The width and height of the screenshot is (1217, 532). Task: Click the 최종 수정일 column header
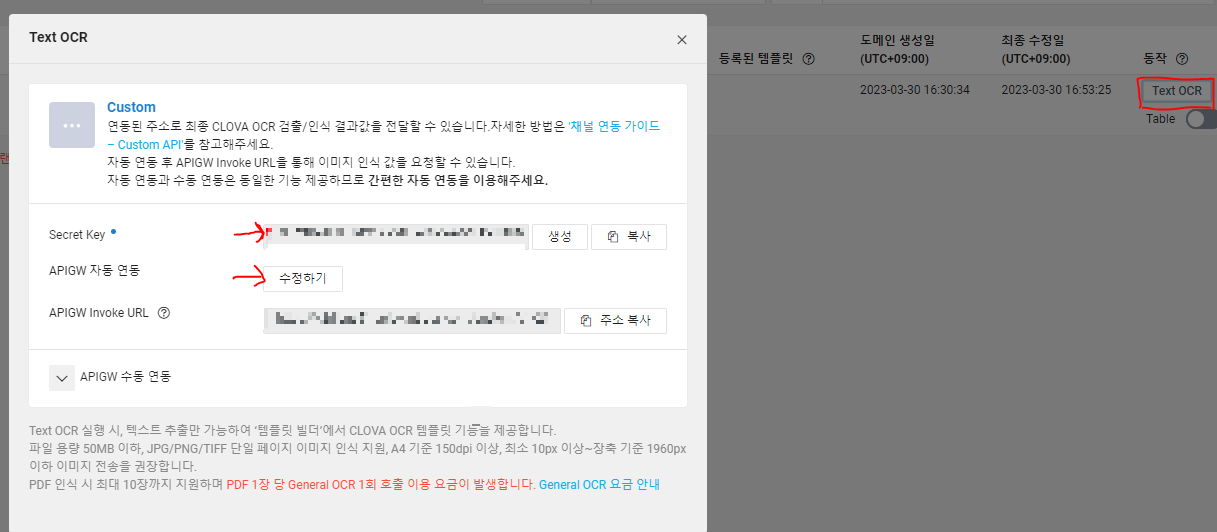[x=1035, y=40]
